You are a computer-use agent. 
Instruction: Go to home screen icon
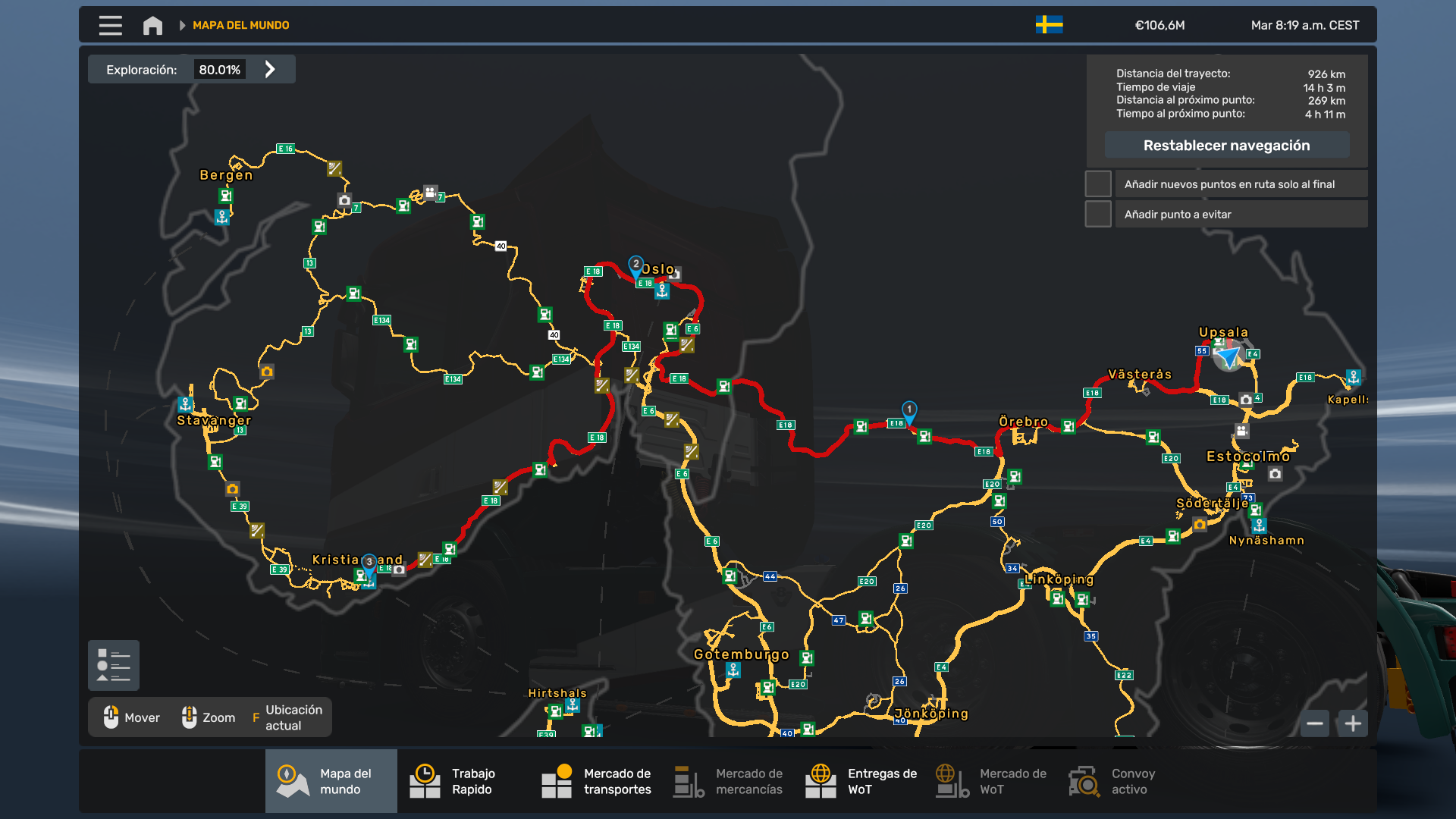(x=152, y=25)
